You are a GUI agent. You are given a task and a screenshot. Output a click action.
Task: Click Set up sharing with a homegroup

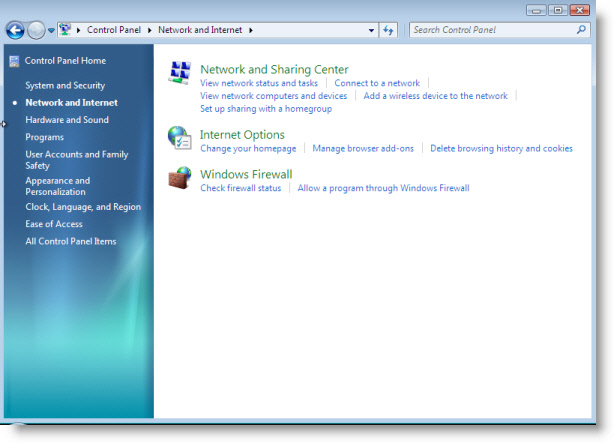[x=266, y=109]
